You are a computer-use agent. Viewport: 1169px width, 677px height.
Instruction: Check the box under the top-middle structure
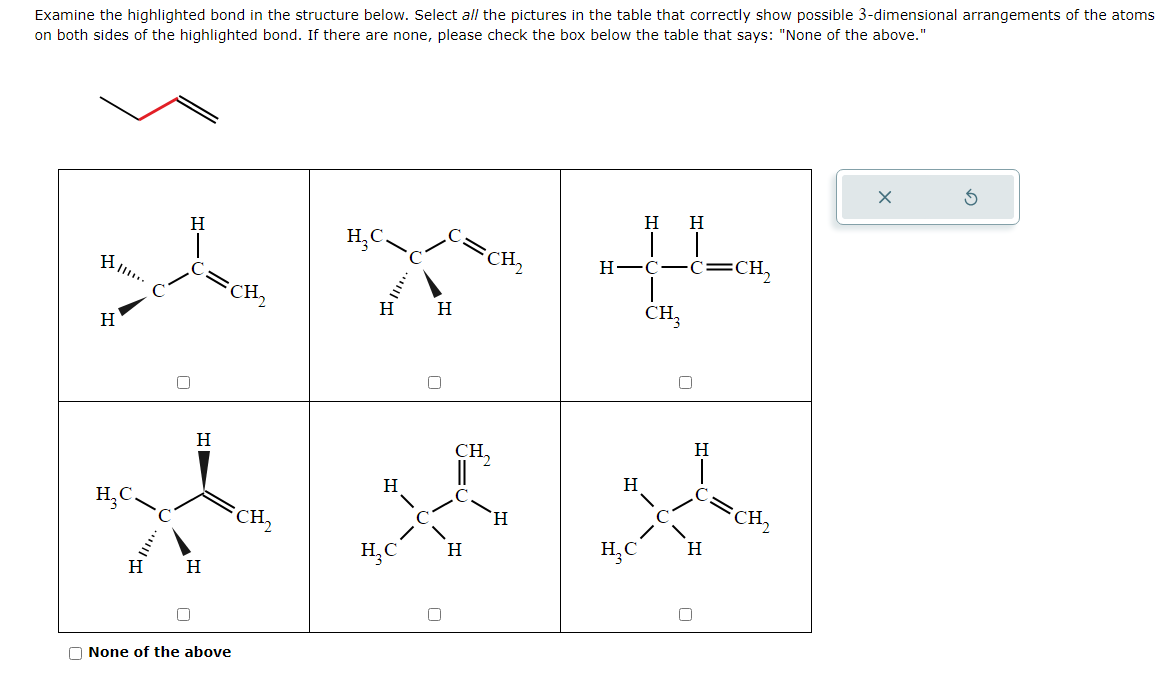click(x=434, y=380)
